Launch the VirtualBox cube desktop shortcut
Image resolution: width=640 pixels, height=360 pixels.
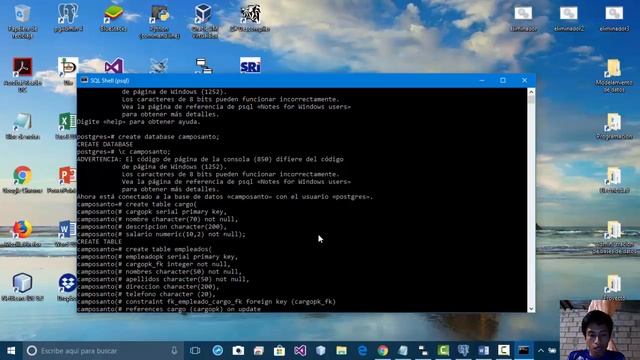204,20
